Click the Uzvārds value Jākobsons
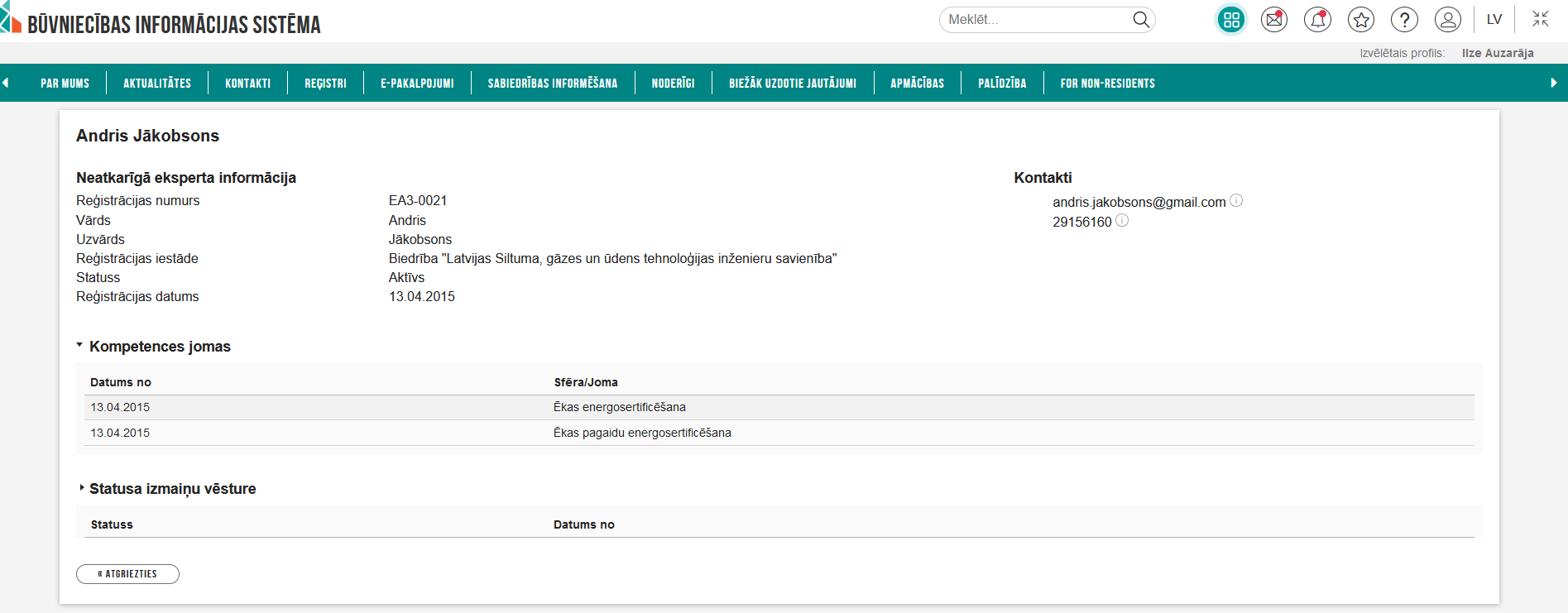The height and width of the screenshot is (613, 1568). pyautogui.click(x=420, y=239)
